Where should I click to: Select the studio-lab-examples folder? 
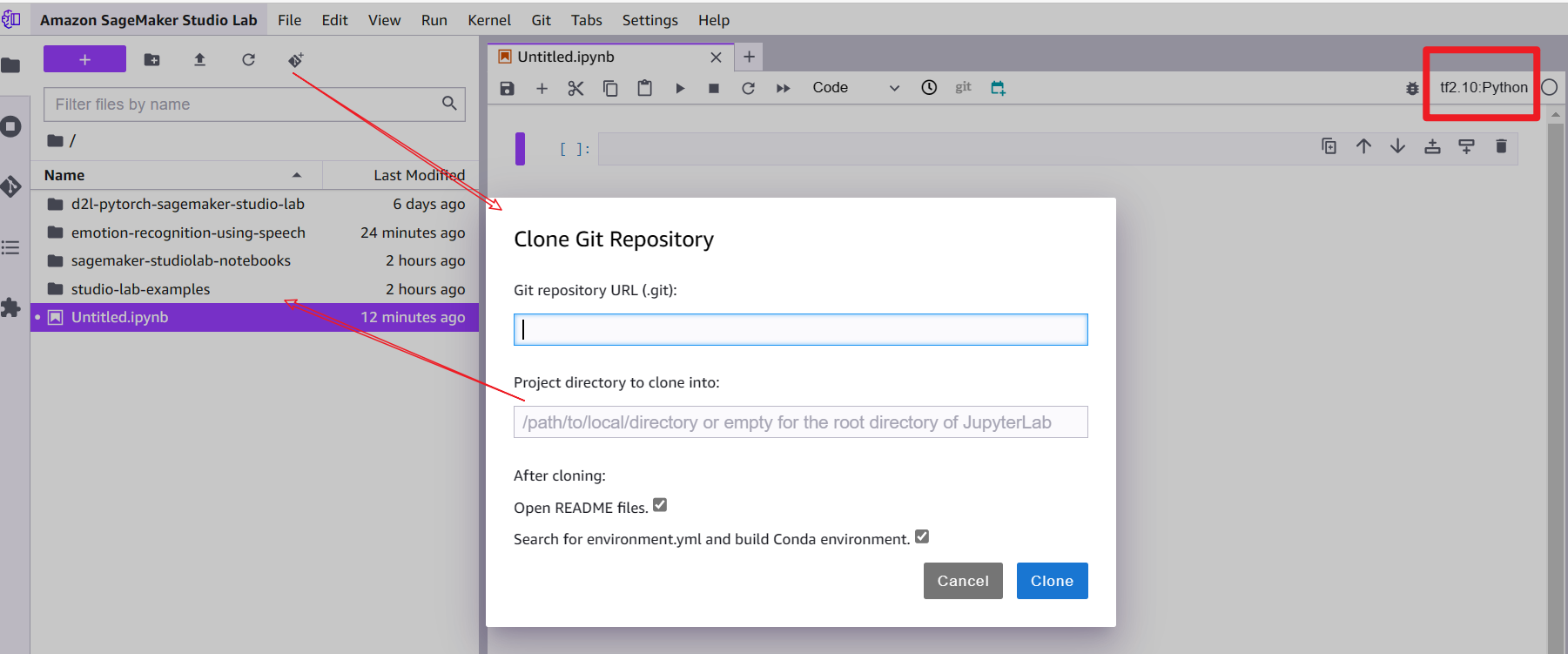pyautogui.click(x=254, y=289)
